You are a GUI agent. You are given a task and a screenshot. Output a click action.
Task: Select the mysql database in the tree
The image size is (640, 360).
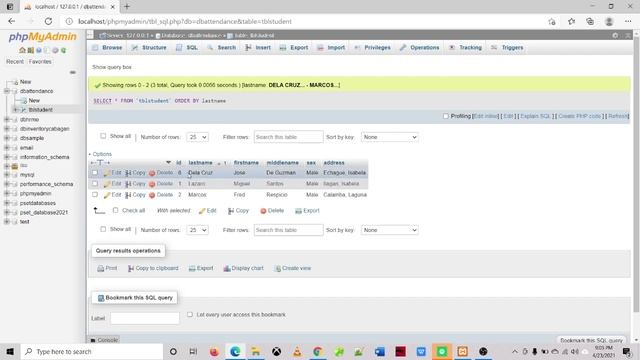(27, 175)
